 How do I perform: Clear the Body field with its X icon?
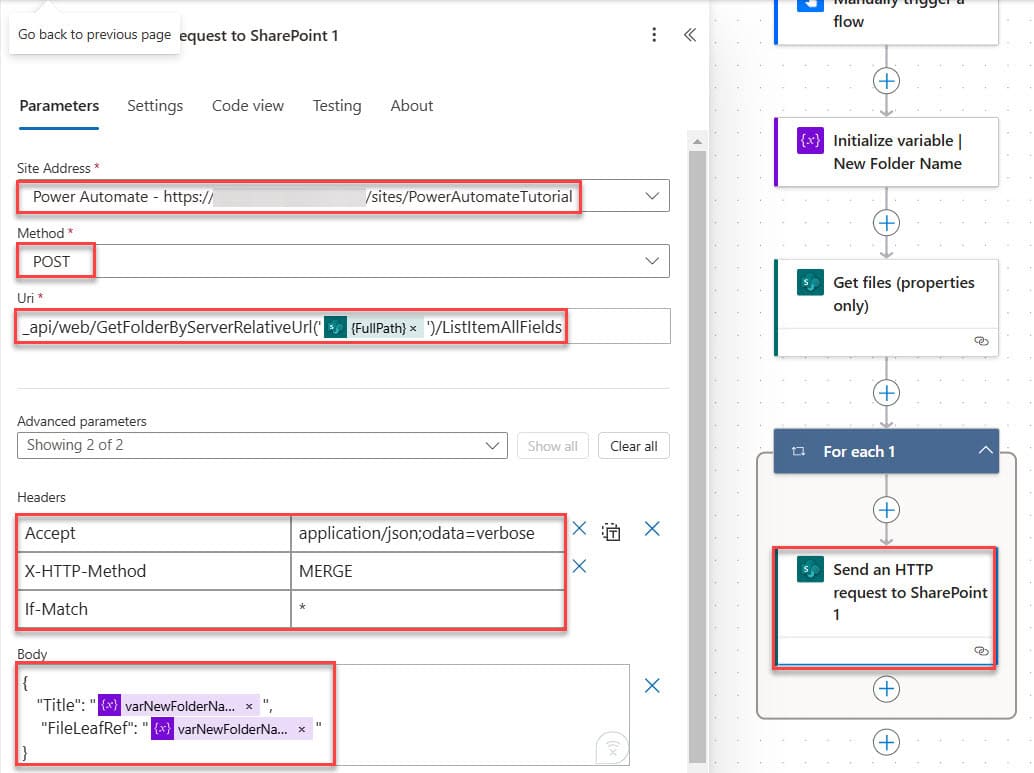(652, 686)
